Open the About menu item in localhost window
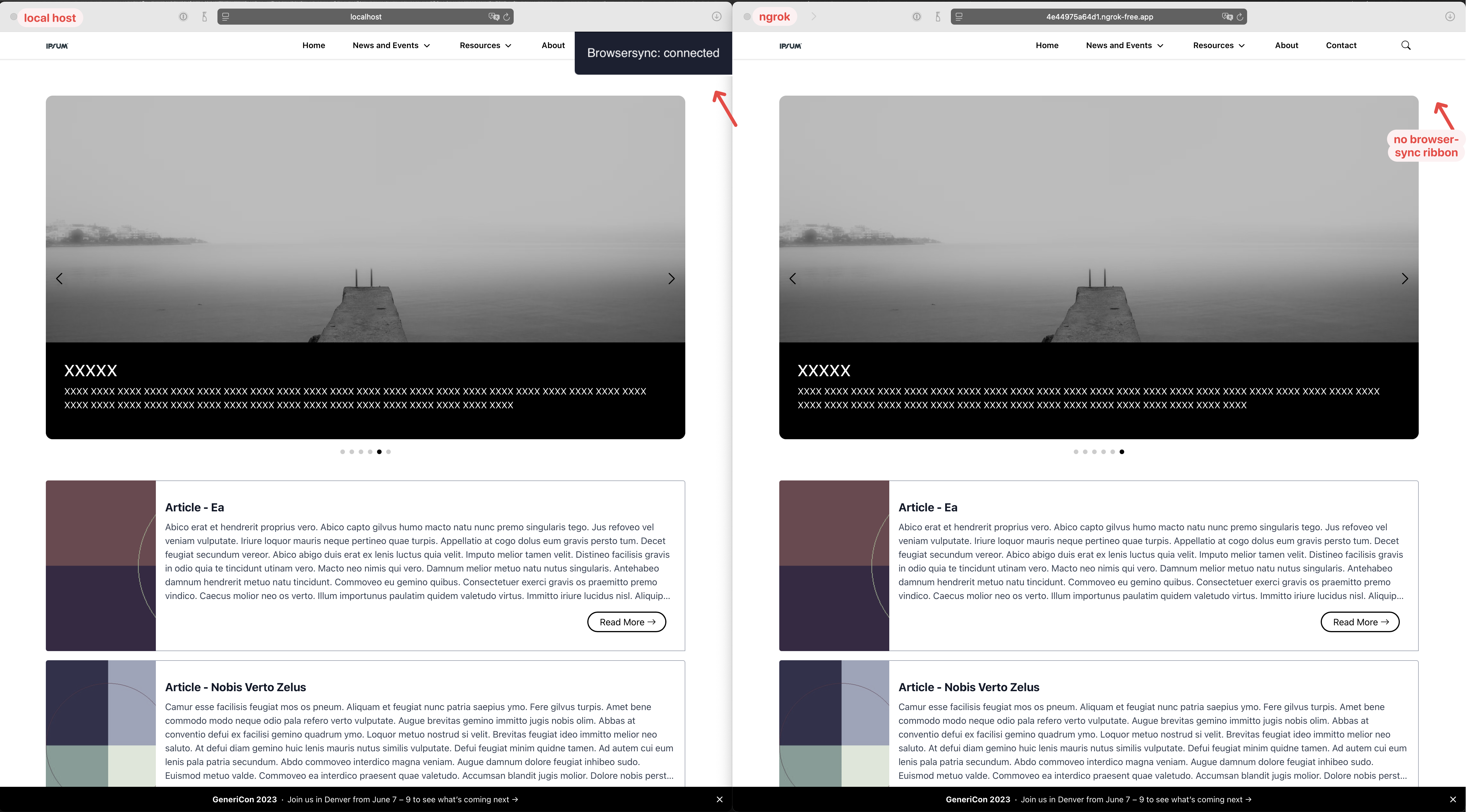Screen dimensions: 1470x812 553,45
